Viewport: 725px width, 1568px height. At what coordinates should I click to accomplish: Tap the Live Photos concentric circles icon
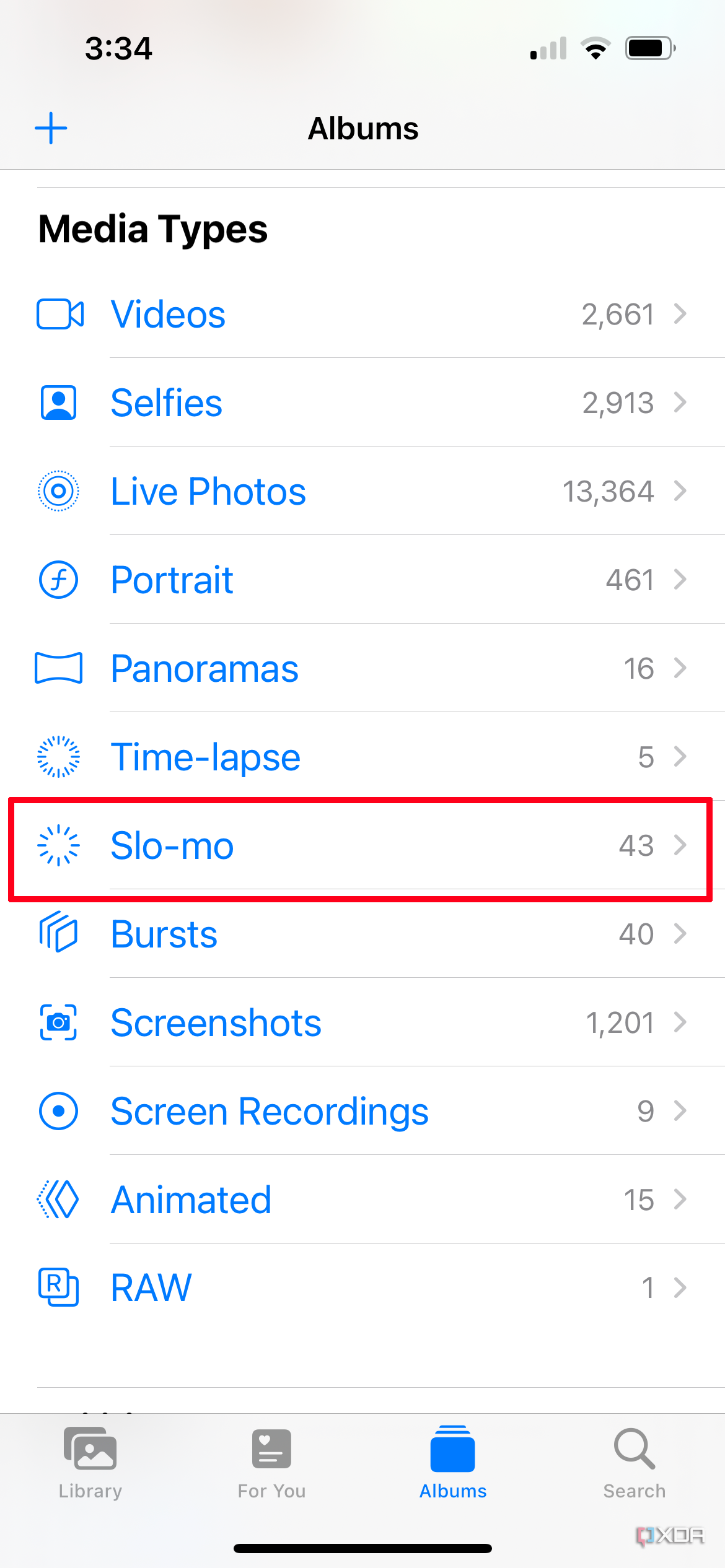tap(58, 491)
